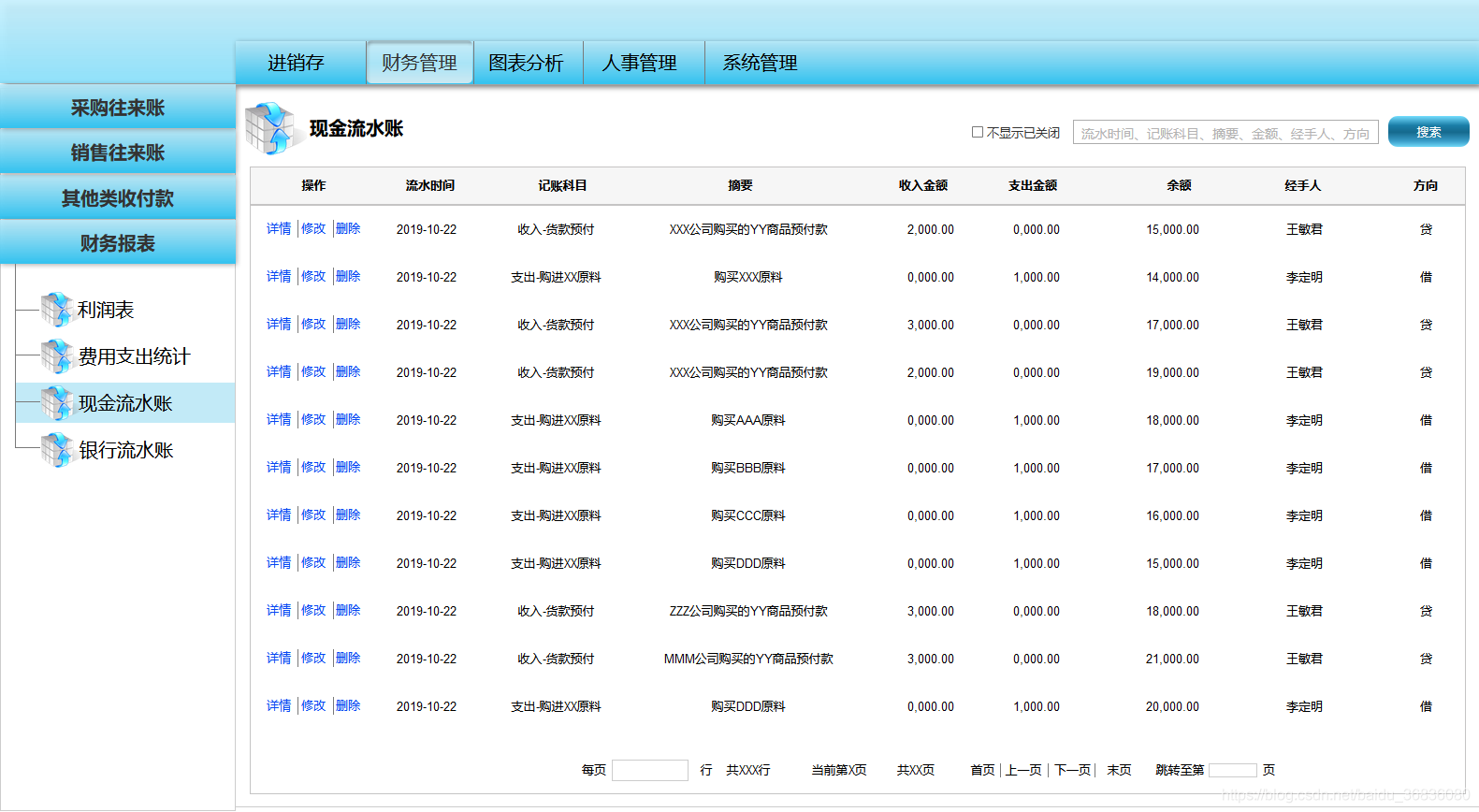
Task: Click the 购买AAA原料 summary cell
Action: coord(748,420)
